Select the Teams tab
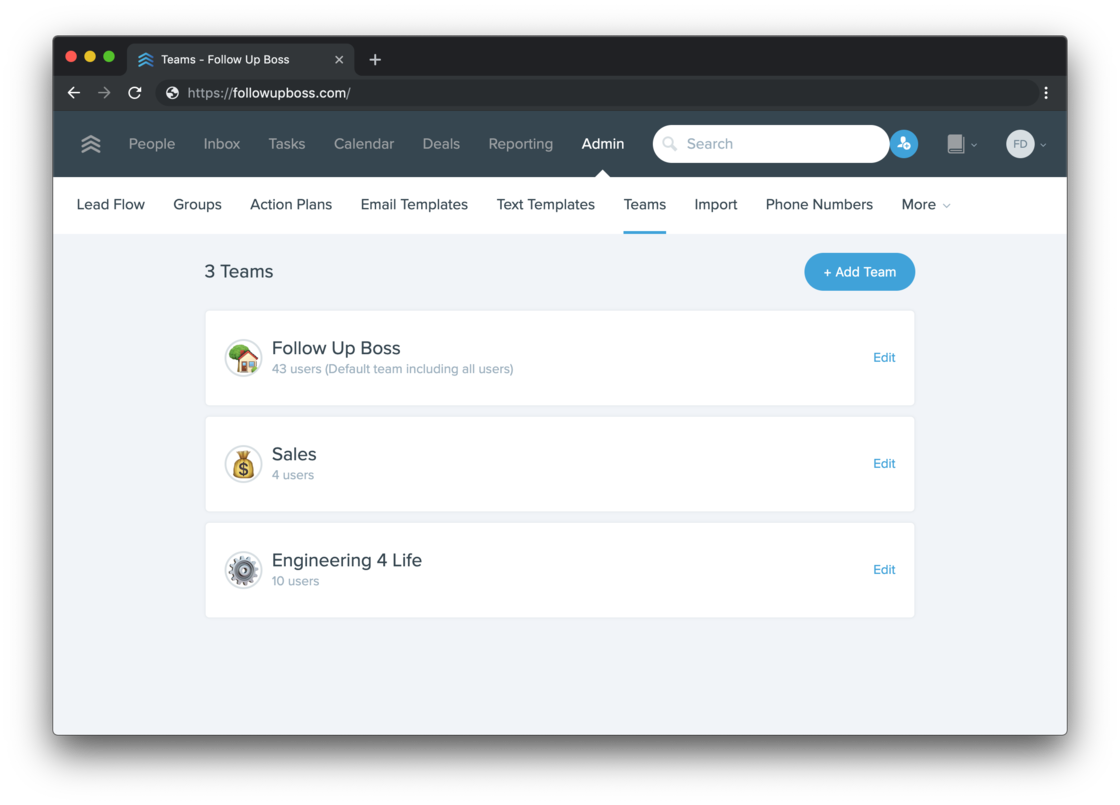1120x805 pixels. pyautogui.click(x=644, y=205)
